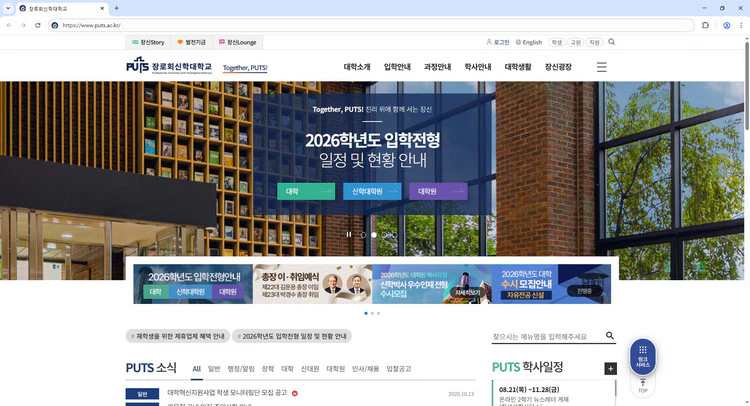Image resolution: width=750 pixels, height=406 pixels.
Task: Open the 장신광장 menu
Action: 558,67
